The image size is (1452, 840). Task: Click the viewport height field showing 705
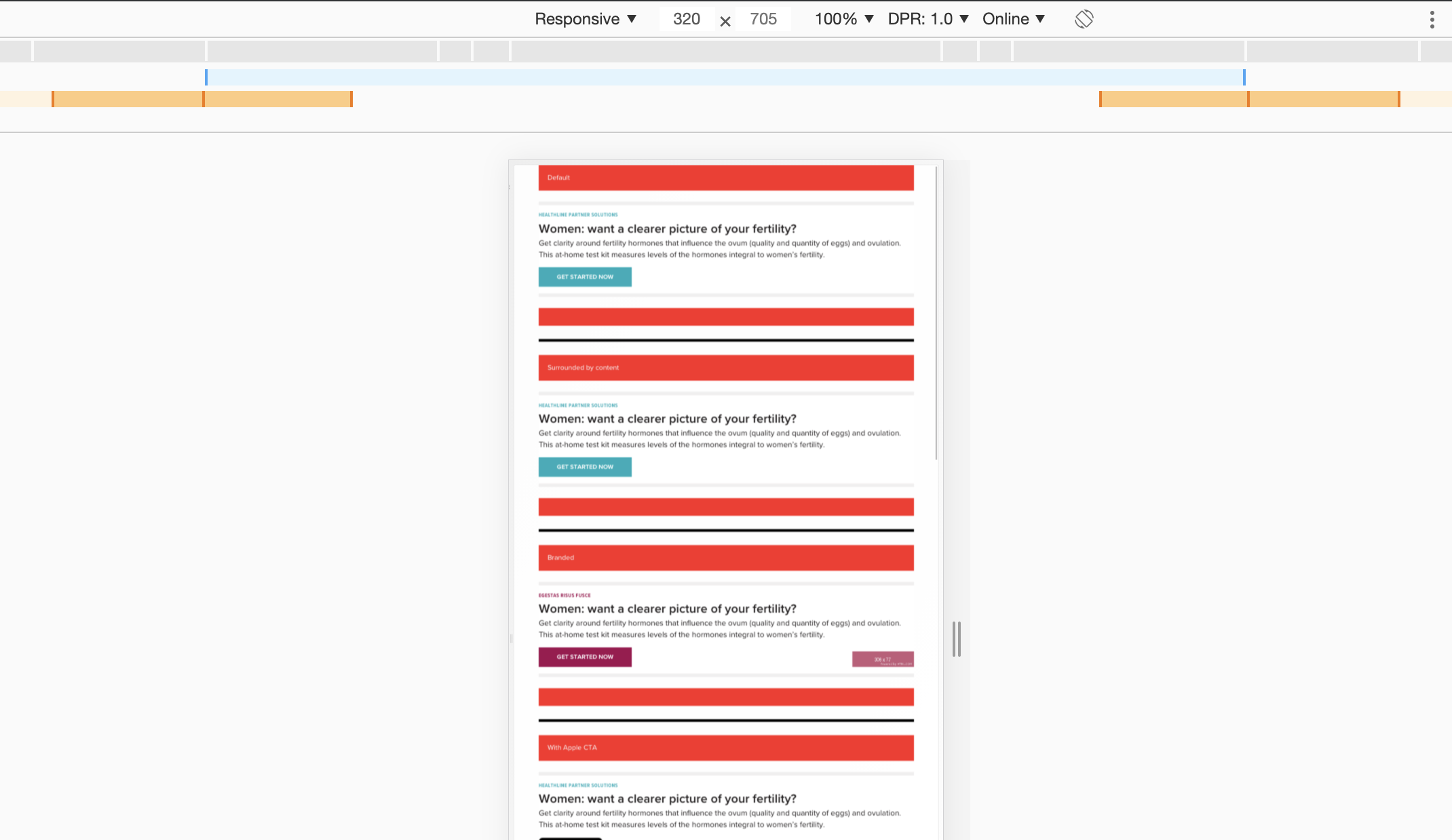click(763, 19)
